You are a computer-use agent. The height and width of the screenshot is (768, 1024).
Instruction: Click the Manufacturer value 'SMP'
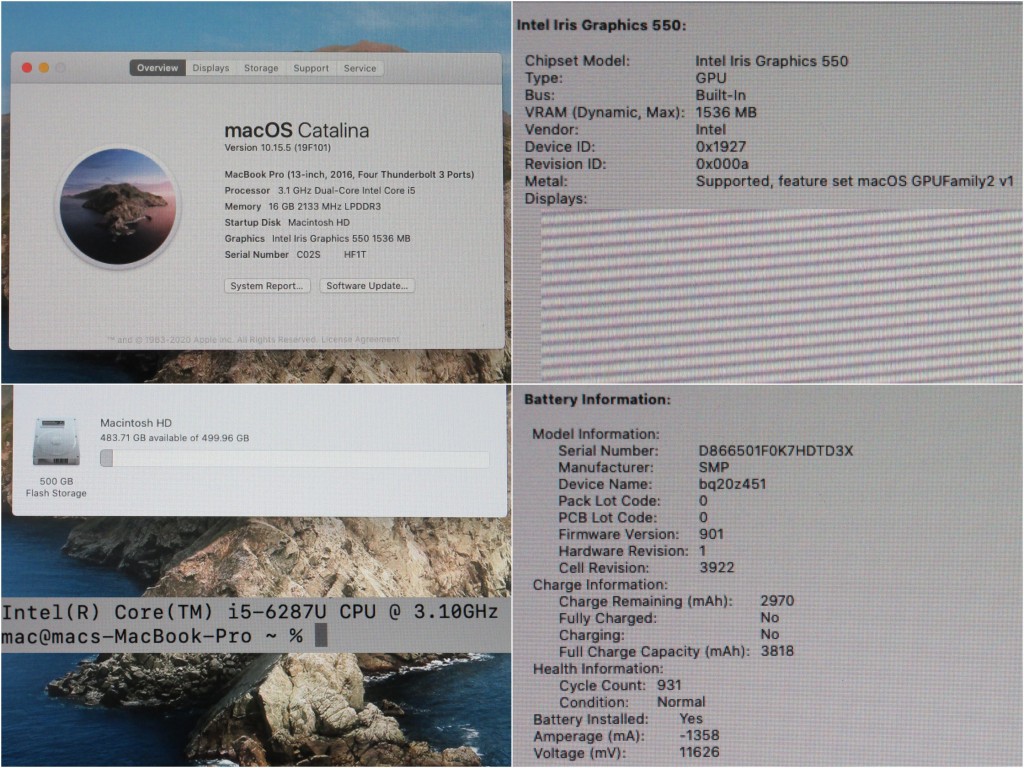pyautogui.click(x=714, y=468)
